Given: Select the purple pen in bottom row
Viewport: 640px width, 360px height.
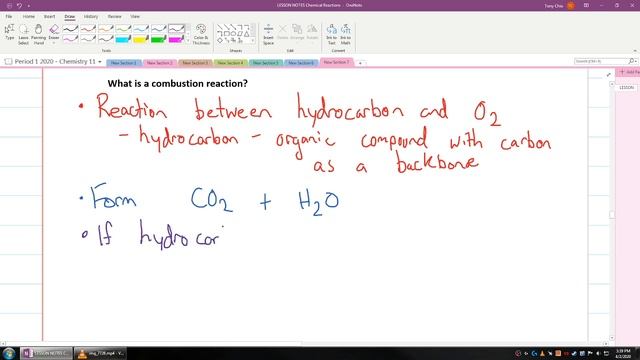Looking at the screenshot, I should (x=70, y=39).
